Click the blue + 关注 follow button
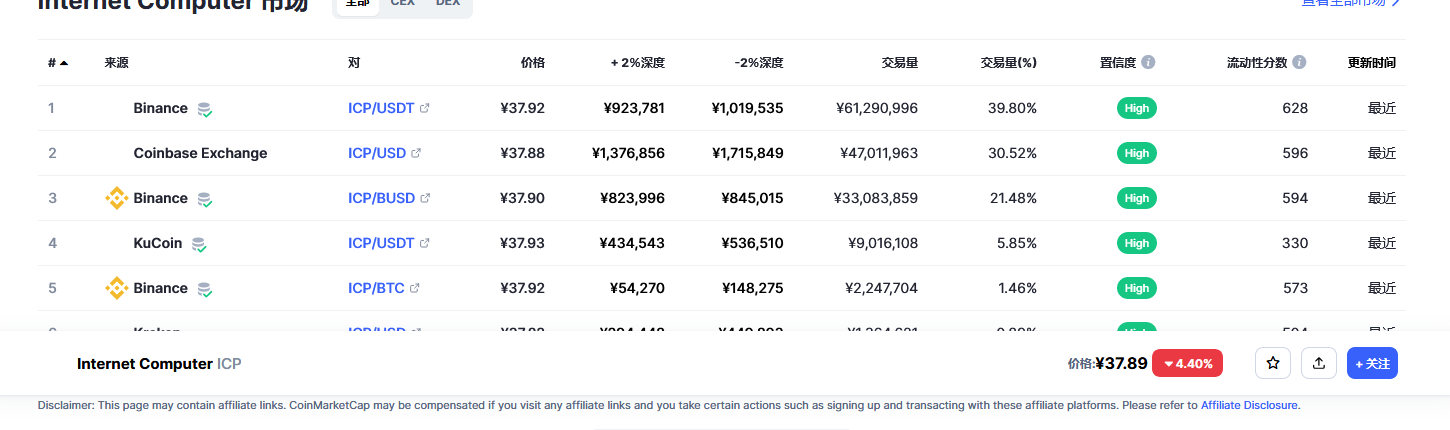 tap(1372, 363)
